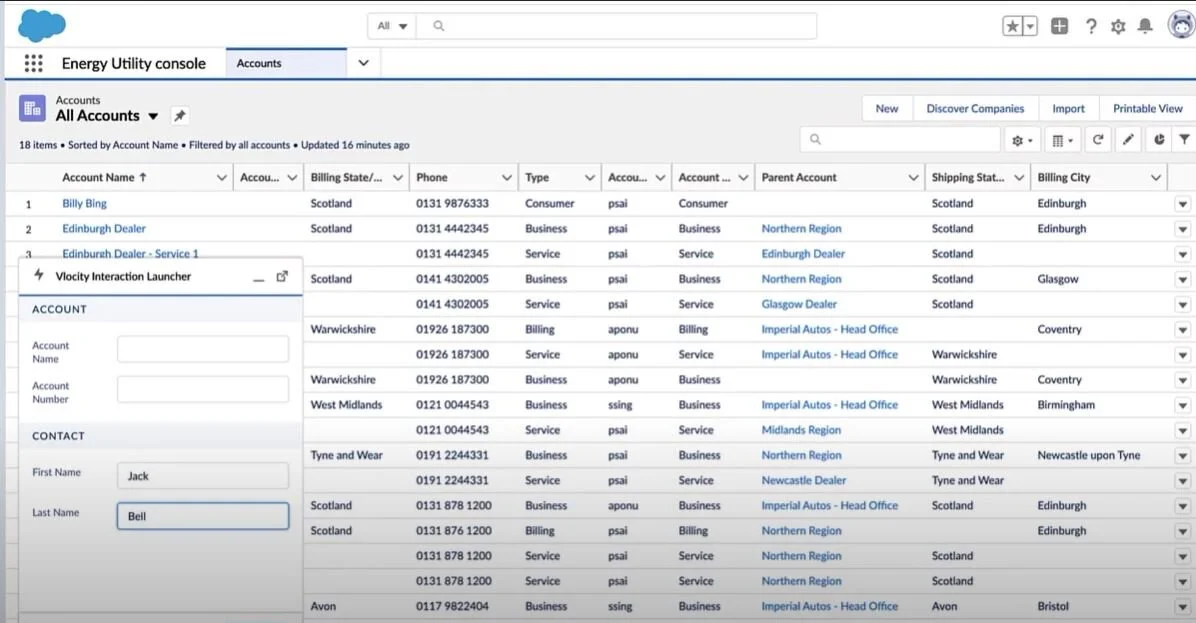This screenshot has width=1196, height=623.
Task: Open the Newcastle Dealer parent account link
Action: [x=804, y=480]
